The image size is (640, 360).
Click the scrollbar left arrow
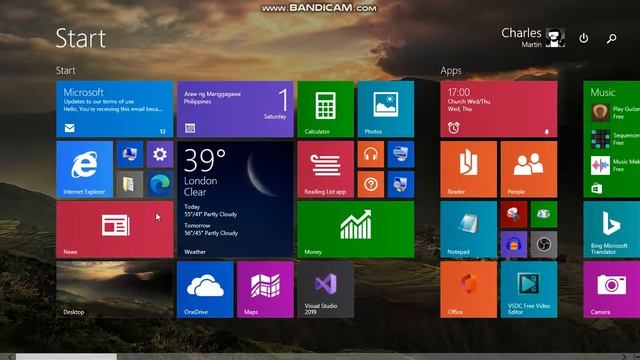click(10, 357)
